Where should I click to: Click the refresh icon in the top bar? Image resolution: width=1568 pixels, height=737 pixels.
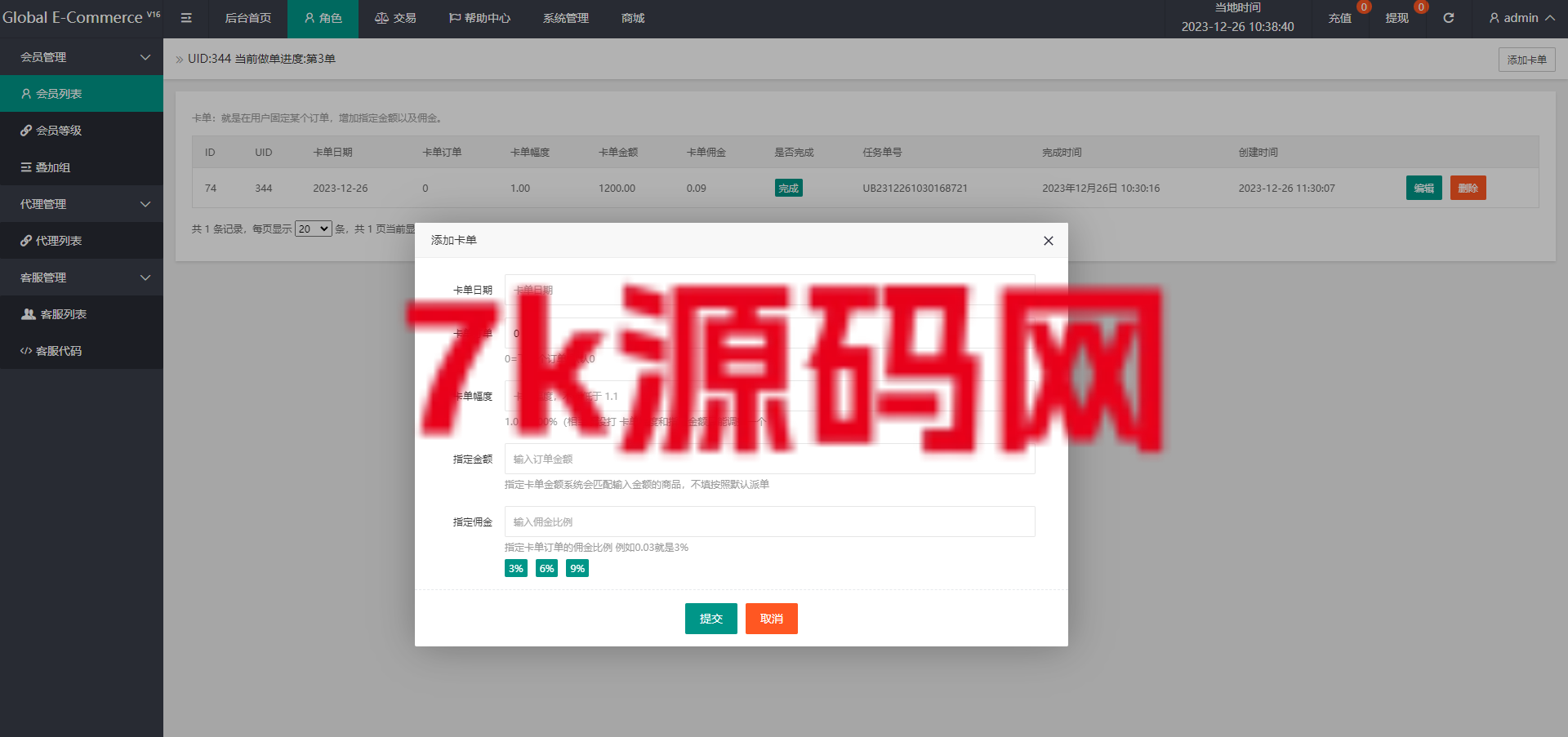click(x=1449, y=18)
